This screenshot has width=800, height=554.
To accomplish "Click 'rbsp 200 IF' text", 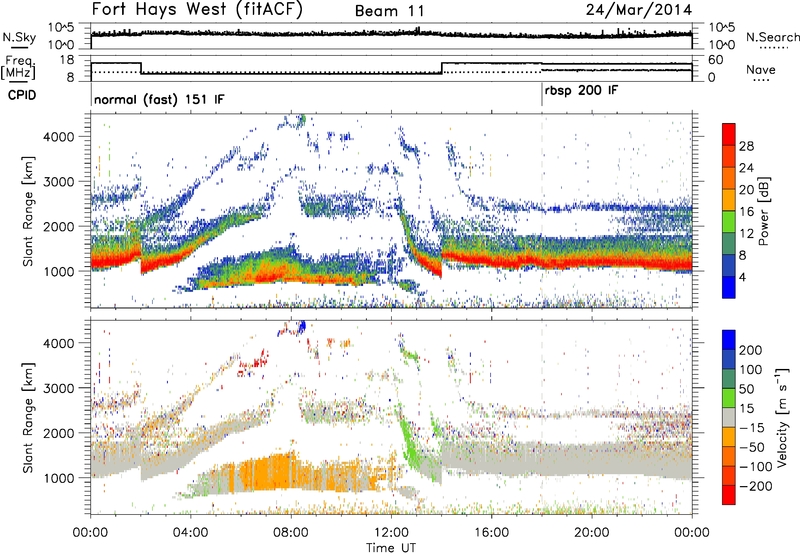I will click(581, 91).
